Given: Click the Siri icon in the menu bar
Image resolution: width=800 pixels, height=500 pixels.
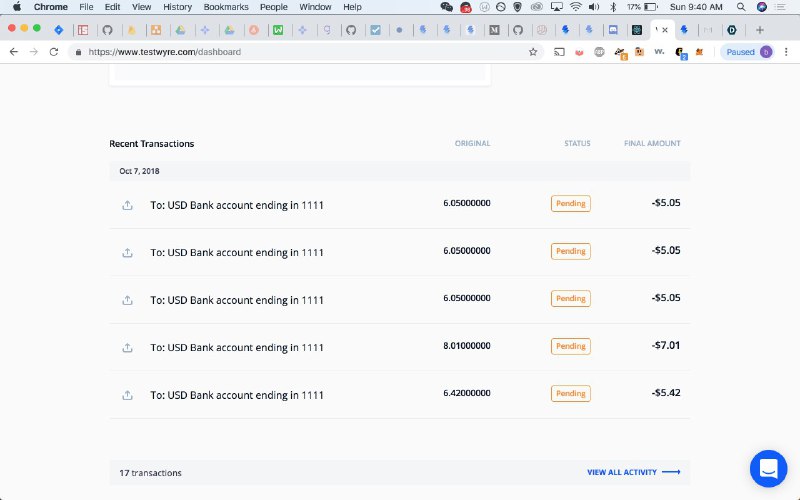Looking at the screenshot, I should coord(762,7).
